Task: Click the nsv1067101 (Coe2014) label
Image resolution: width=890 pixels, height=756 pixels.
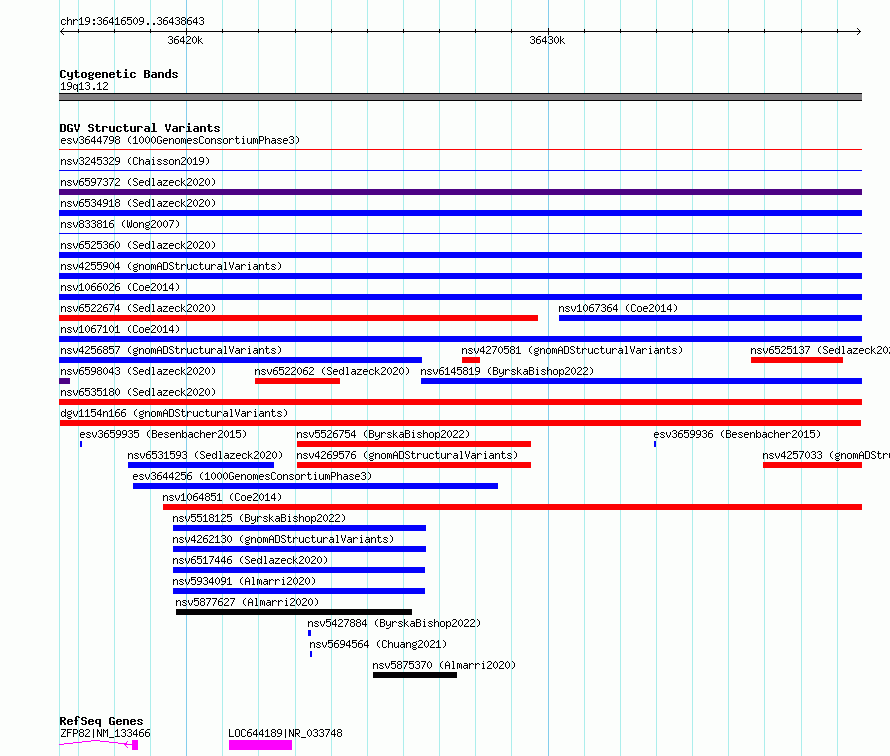Action: 120,329
